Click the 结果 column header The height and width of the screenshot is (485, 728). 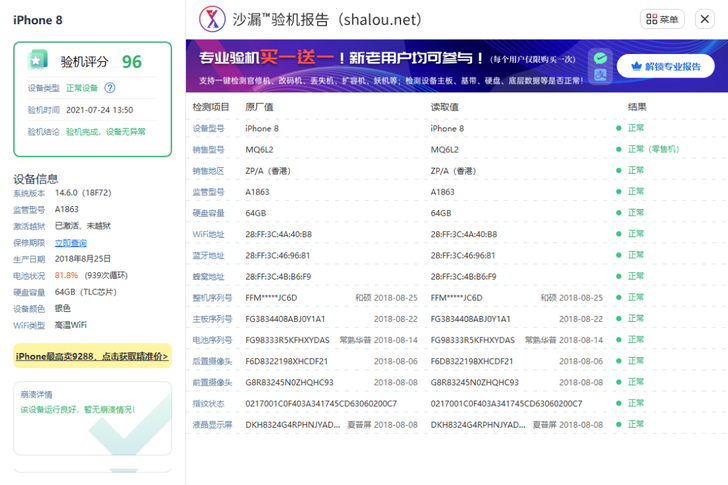[x=637, y=107]
